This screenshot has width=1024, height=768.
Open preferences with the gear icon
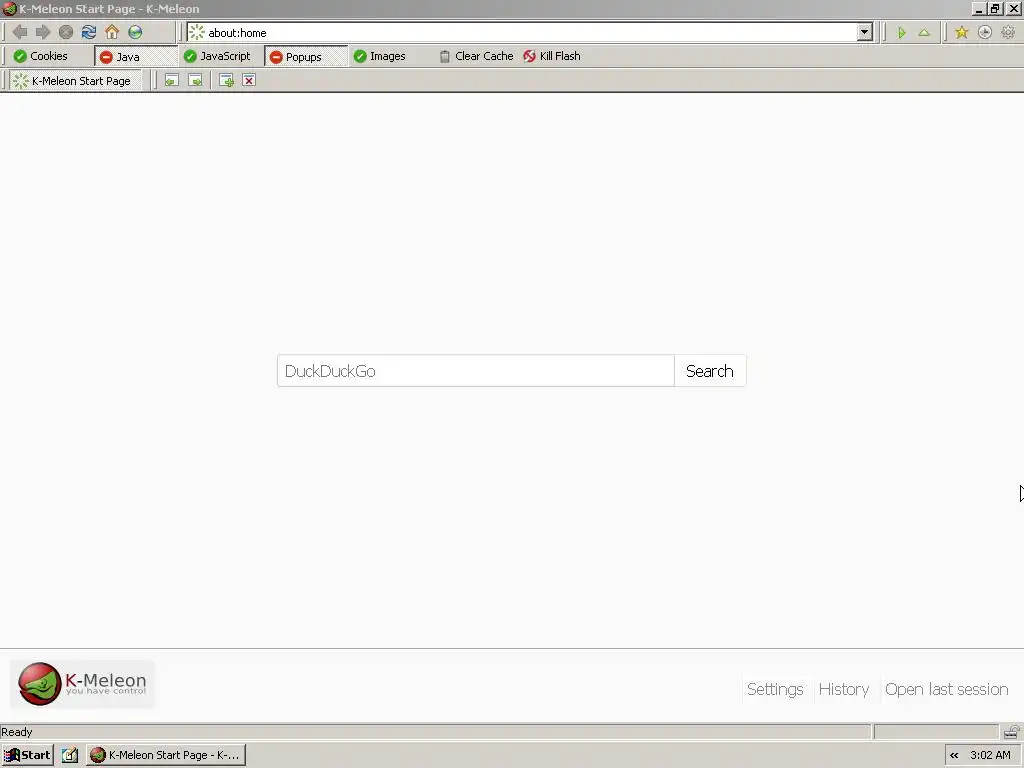[x=1008, y=33]
